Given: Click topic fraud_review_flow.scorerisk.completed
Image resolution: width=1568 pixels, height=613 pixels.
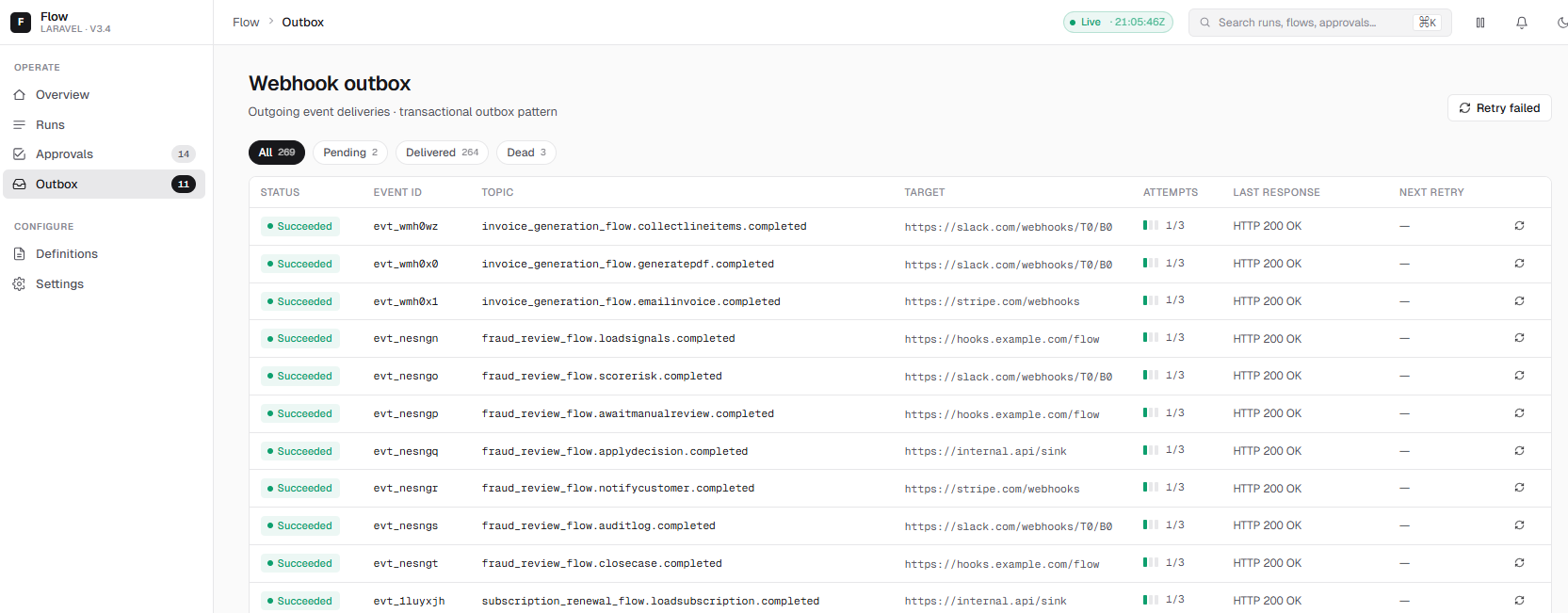Looking at the screenshot, I should 602,377.
